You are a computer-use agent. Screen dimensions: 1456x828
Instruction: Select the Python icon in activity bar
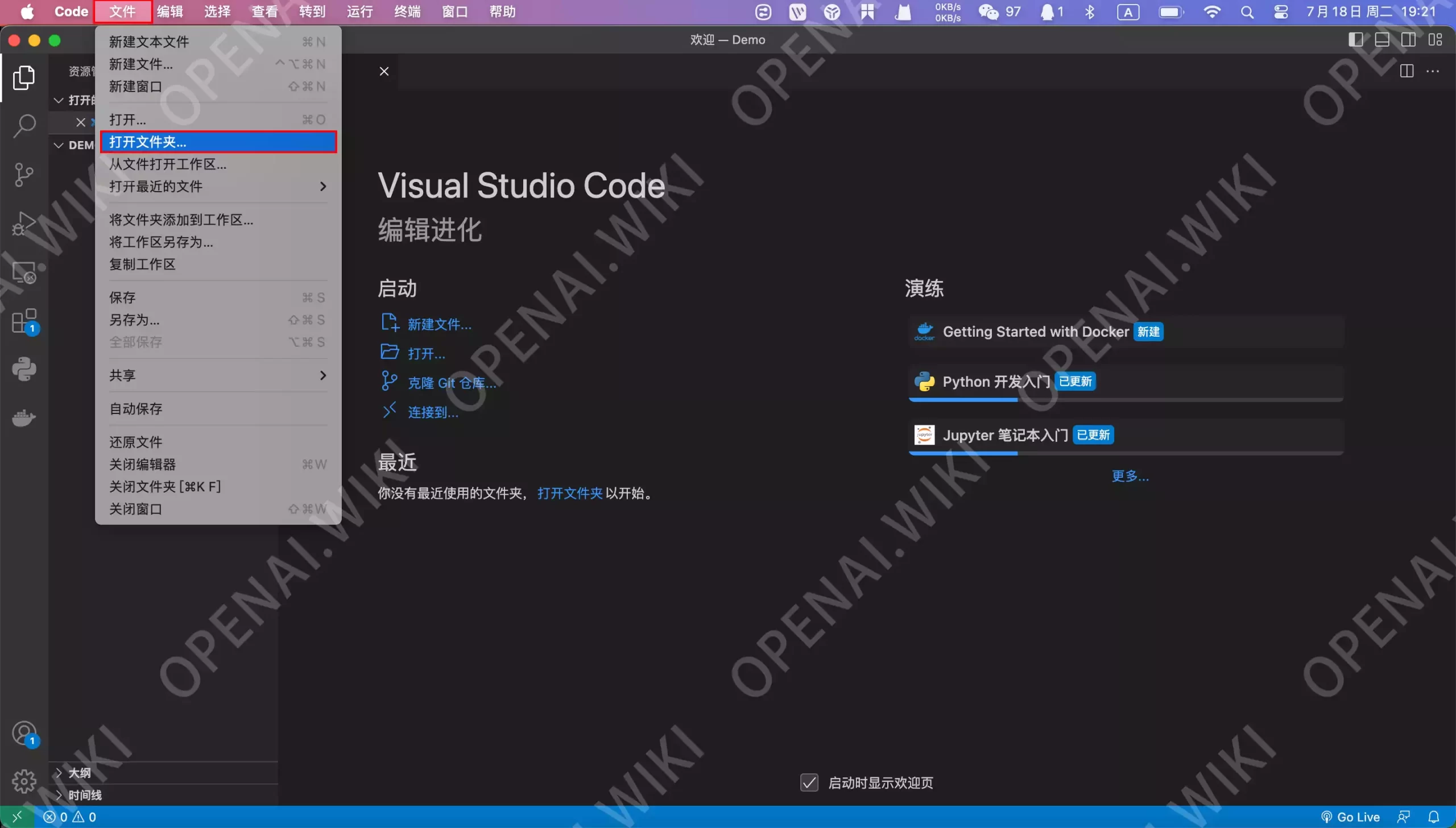pyautogui.click(x=24, y=369)
